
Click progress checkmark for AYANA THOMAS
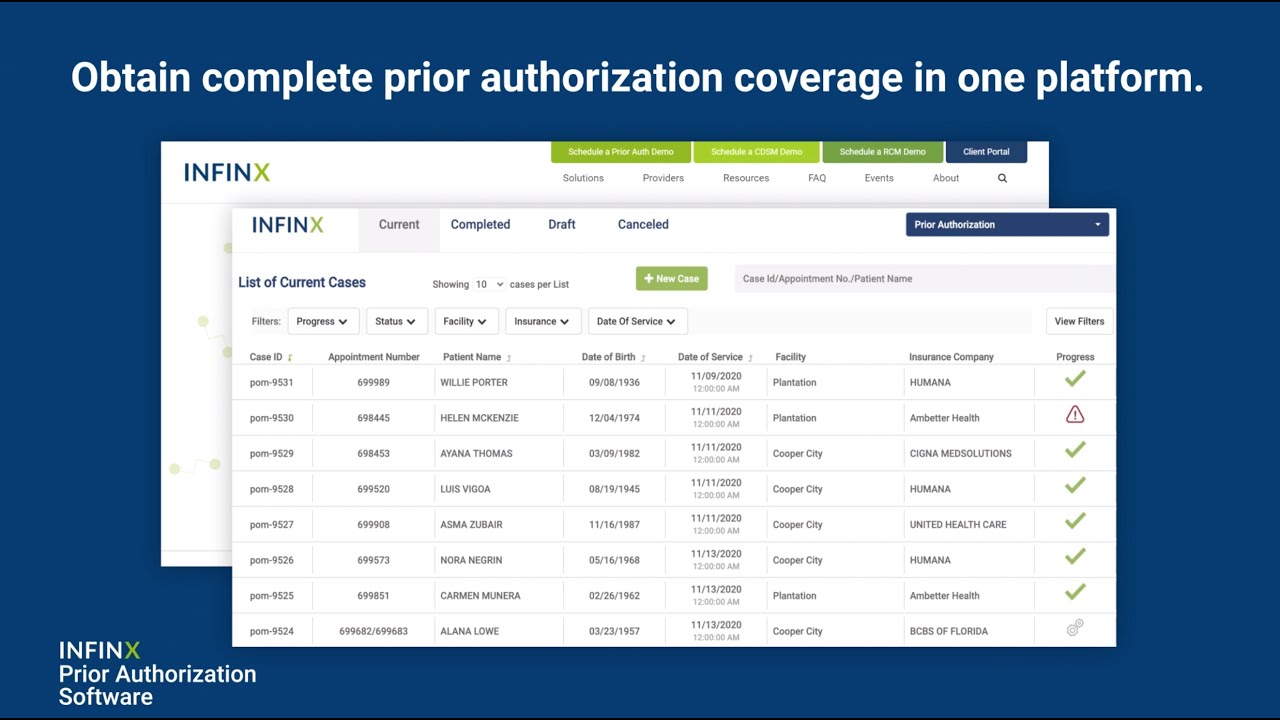(x=1075, y=450)
